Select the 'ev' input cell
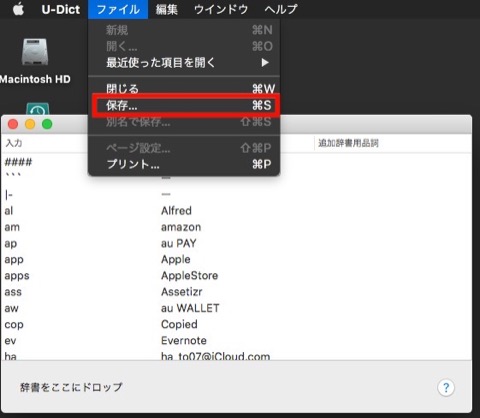This screenshot has height=418, width=480. coord(10,341)
